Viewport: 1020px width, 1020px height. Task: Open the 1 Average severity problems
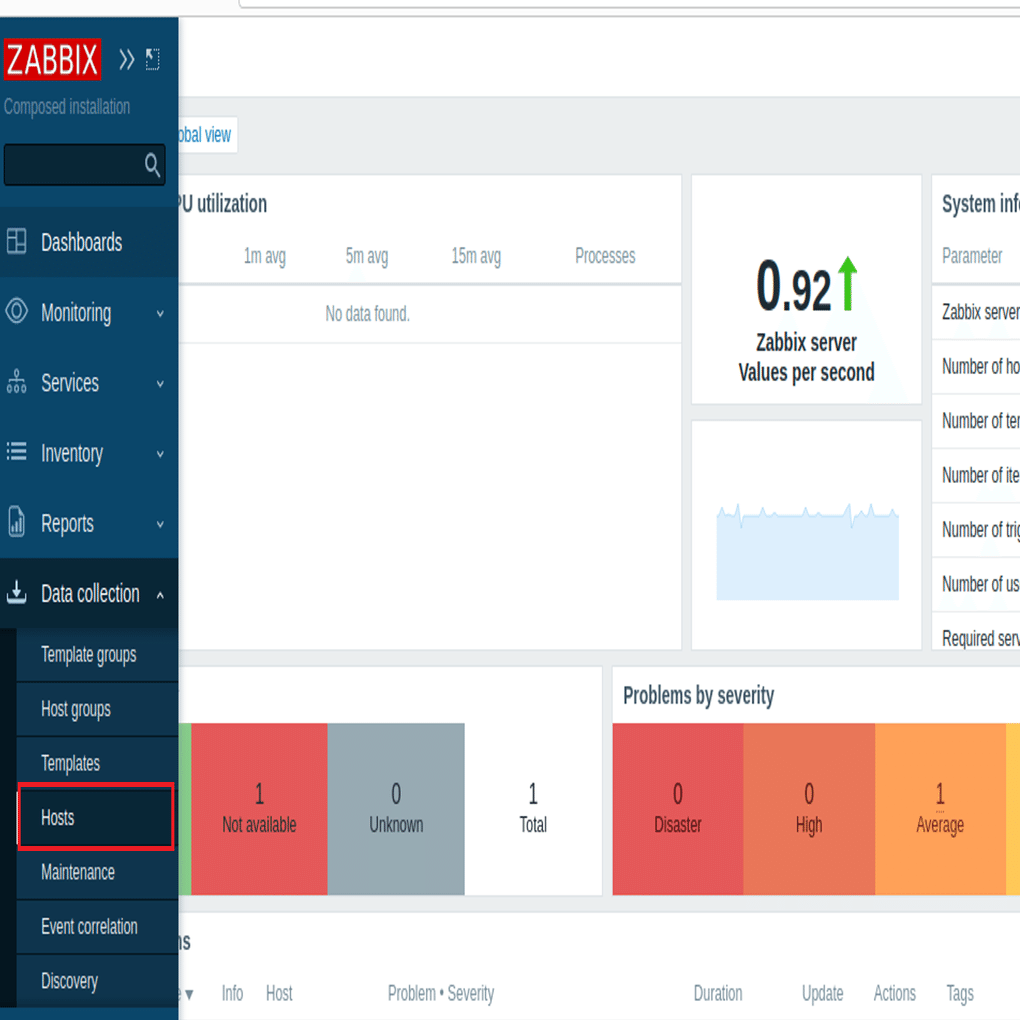[x=940, y=808]
